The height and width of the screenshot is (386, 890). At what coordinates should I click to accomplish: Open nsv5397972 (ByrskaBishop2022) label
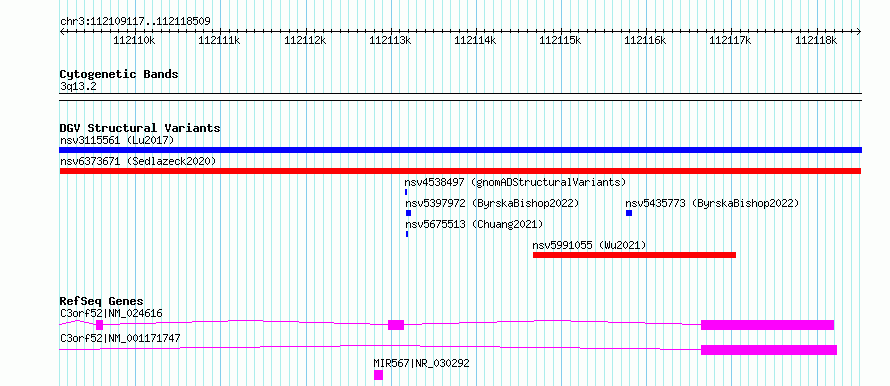point(492,203)
